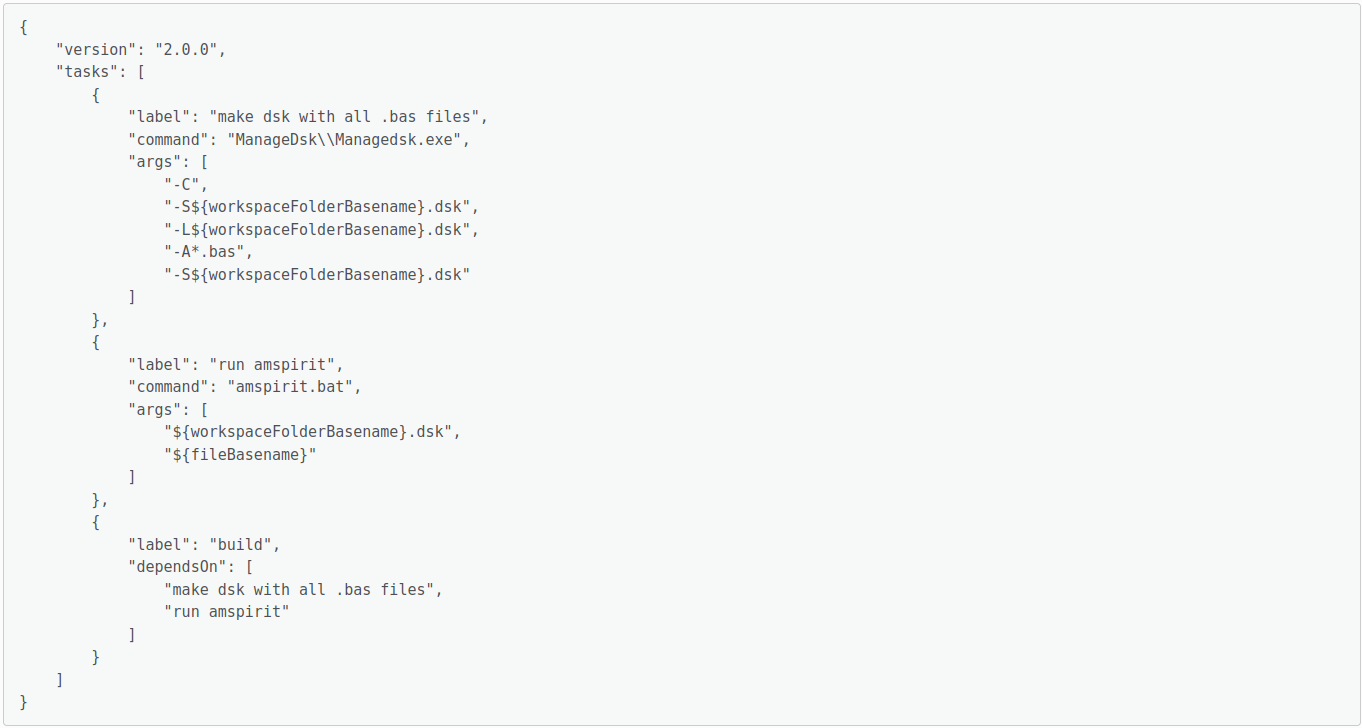Click the ManageDsk\\Managedsk.exe command string
This screenshot has height=728, width=1362.
(347, 139)
